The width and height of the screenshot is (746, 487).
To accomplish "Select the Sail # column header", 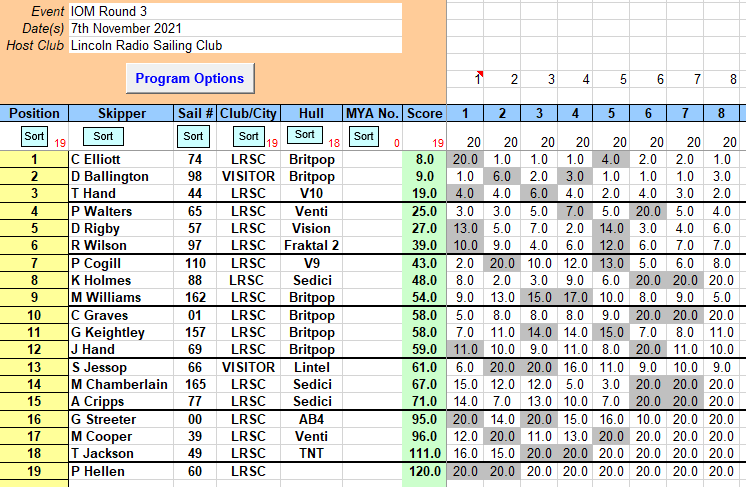I will 195,113.
